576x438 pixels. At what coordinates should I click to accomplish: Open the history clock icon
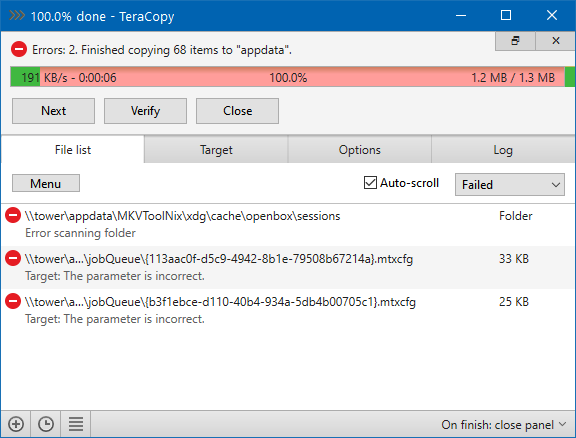pyautogui.click(x=46, y=424)
